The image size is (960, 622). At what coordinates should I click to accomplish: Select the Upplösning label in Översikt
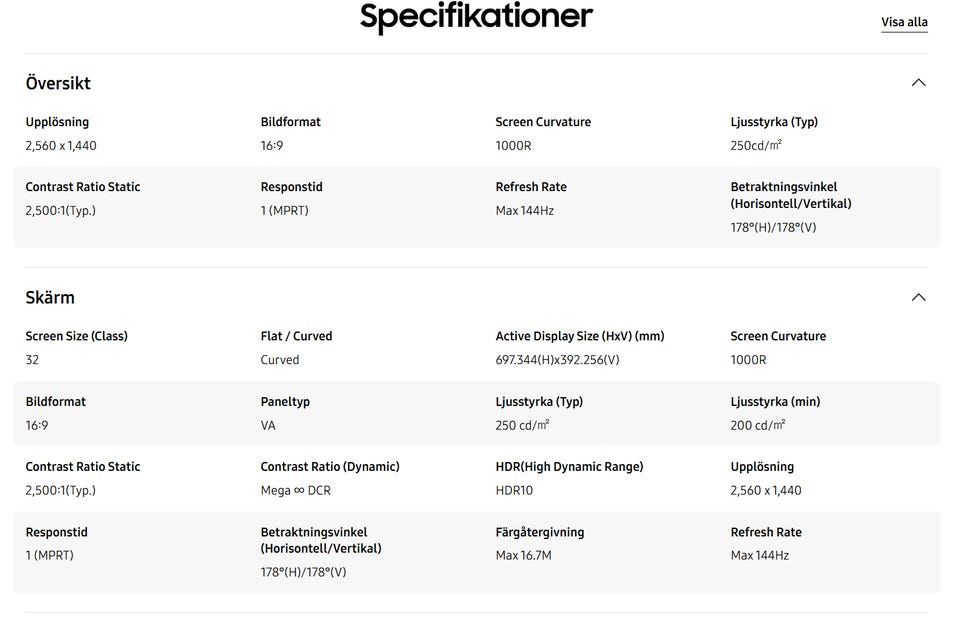(x=57, y=122)
